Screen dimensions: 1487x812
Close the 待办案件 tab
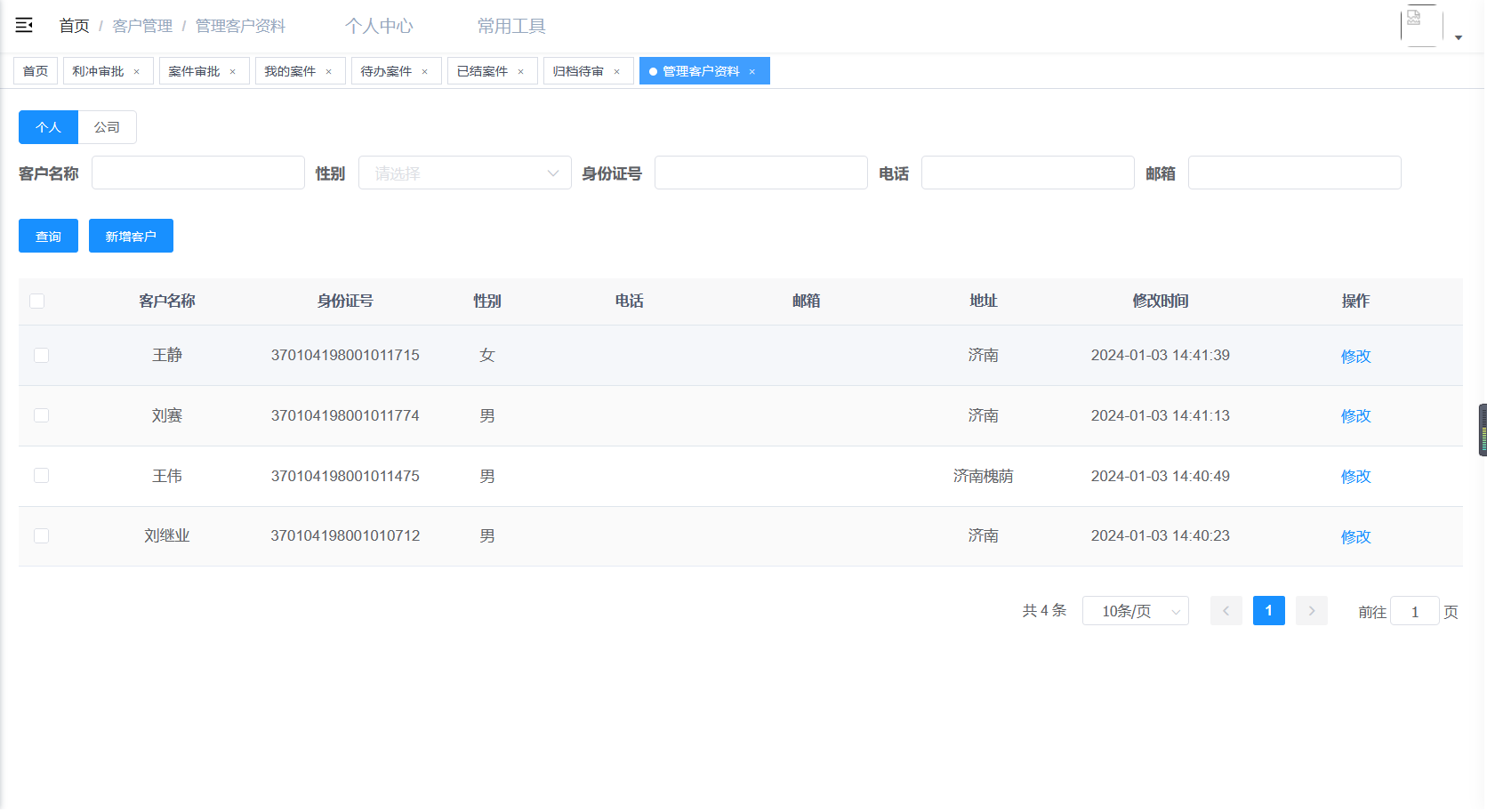click(425, 72)
